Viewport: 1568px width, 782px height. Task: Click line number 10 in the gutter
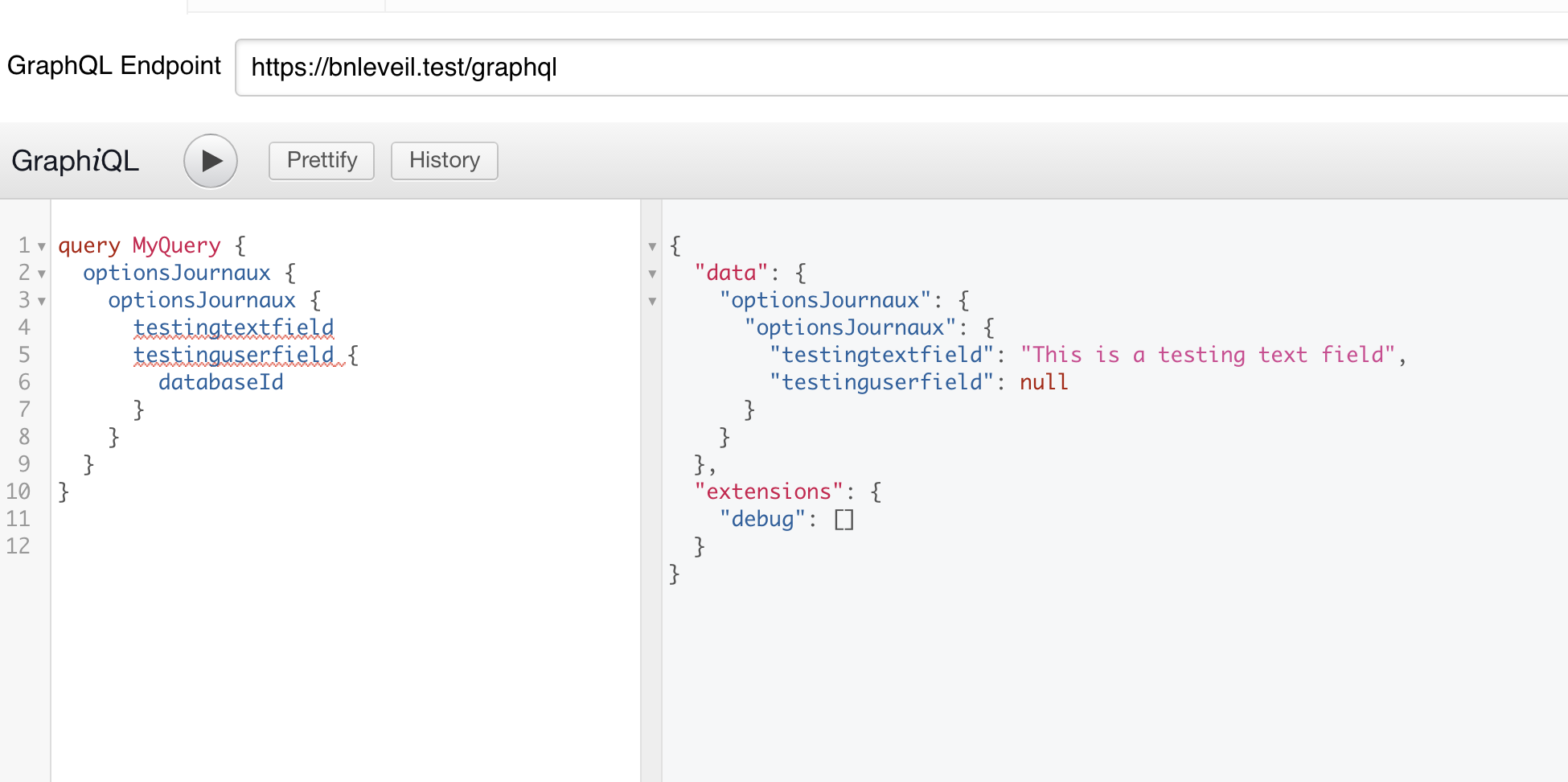point(18,492)
